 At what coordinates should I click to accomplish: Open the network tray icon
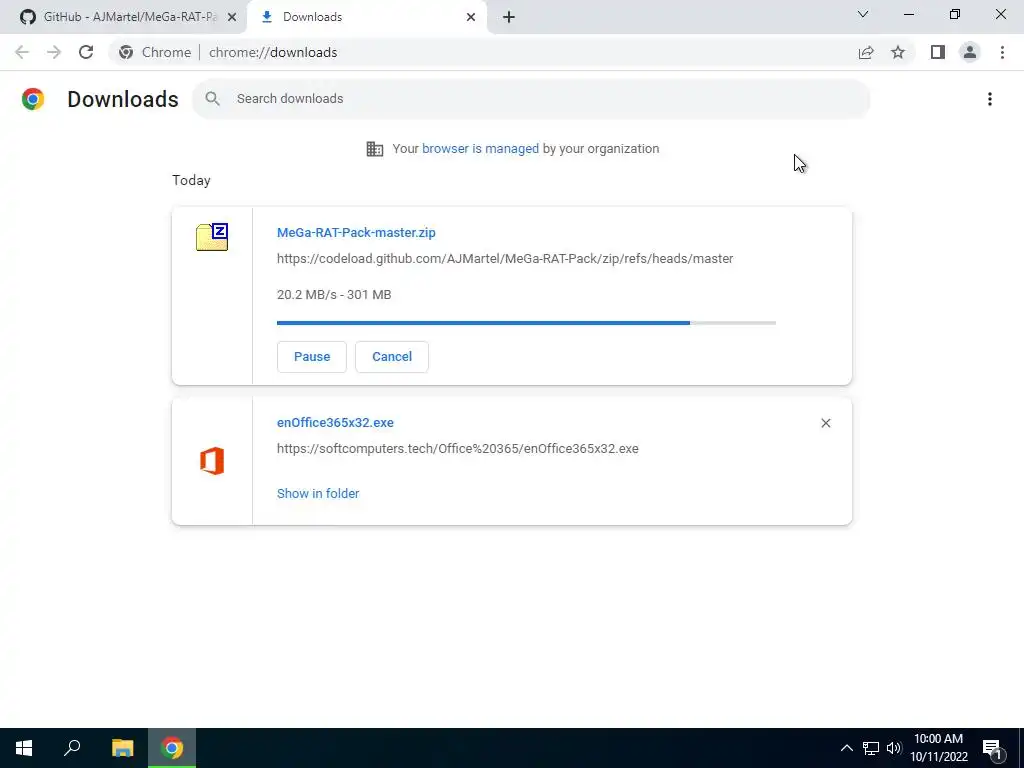871,748
